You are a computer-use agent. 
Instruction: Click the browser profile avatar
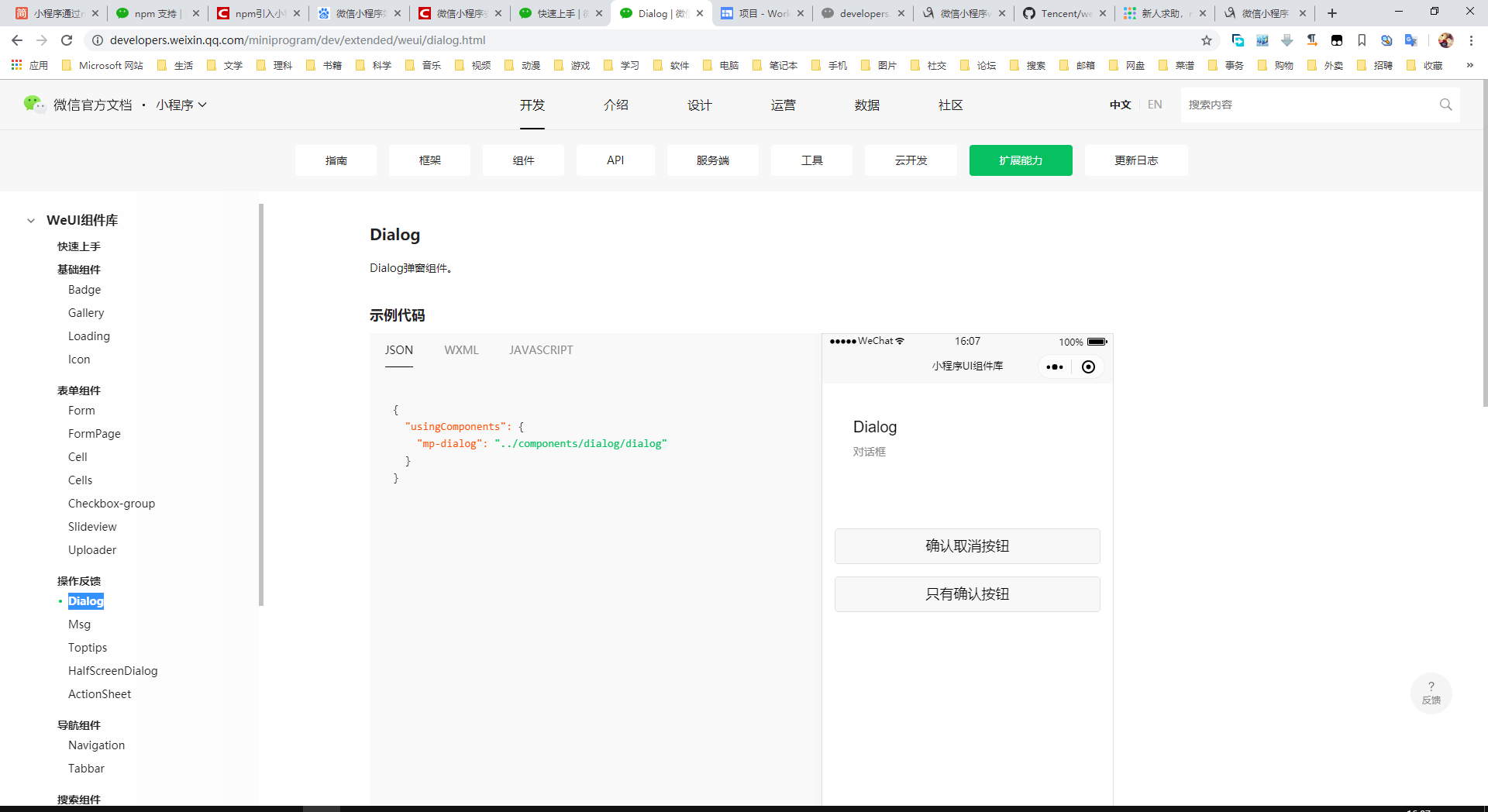tap(1445, 40)
